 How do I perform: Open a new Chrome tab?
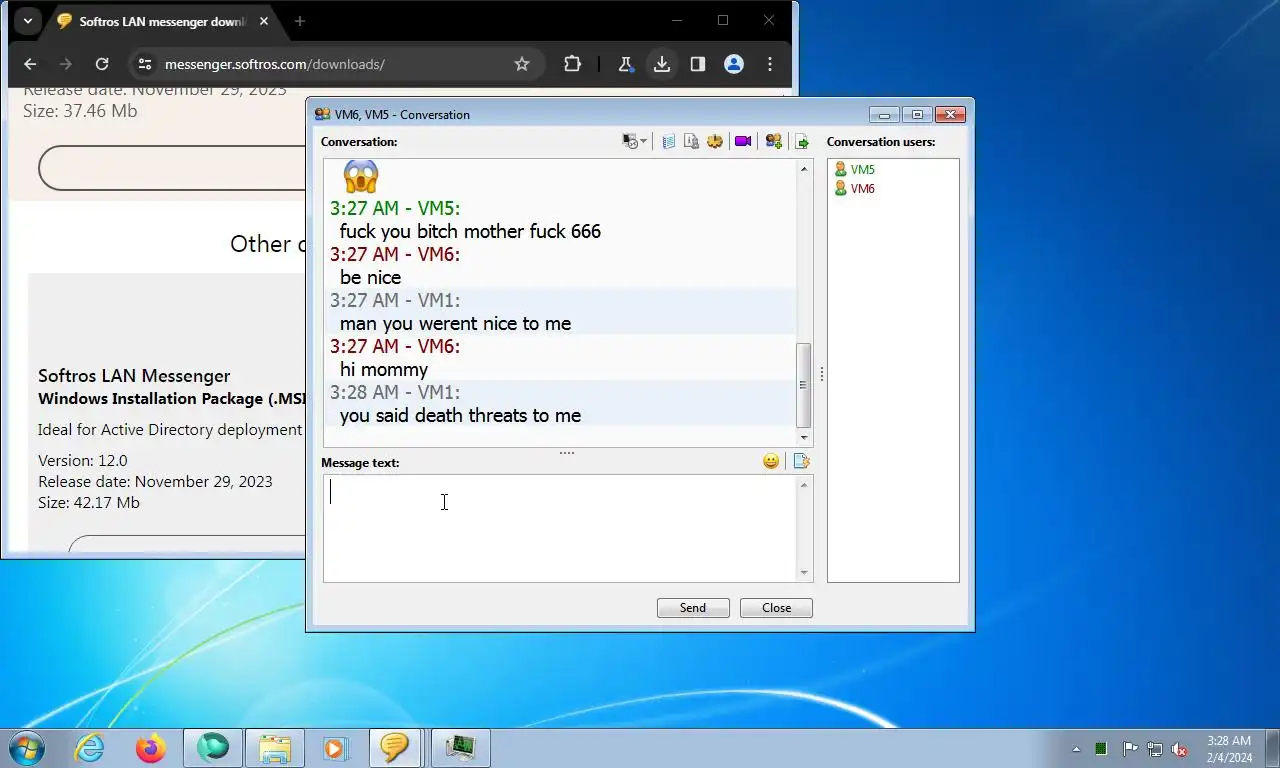pos(300,21)
